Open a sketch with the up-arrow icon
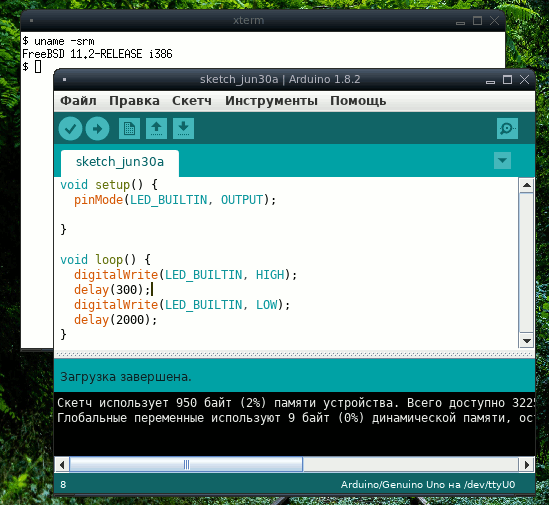Viewport: 549px width, 505px height. pyautogui.click(x=156, y=129)
